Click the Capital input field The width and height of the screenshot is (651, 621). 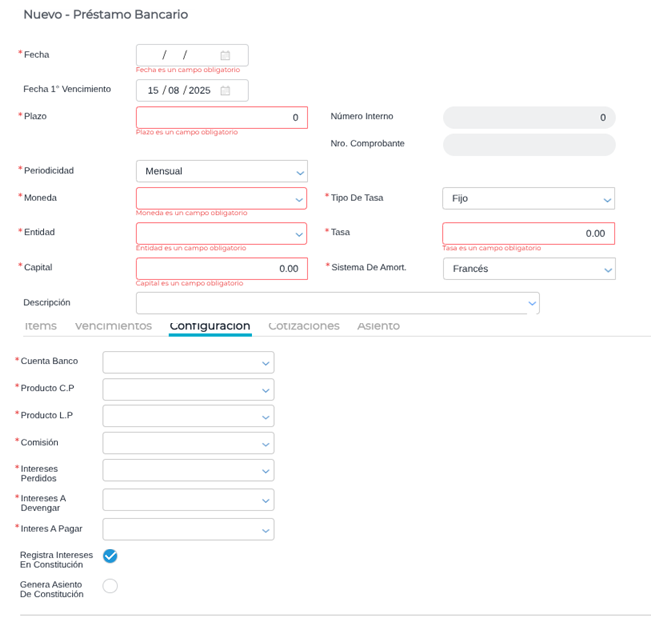[222, 269]
